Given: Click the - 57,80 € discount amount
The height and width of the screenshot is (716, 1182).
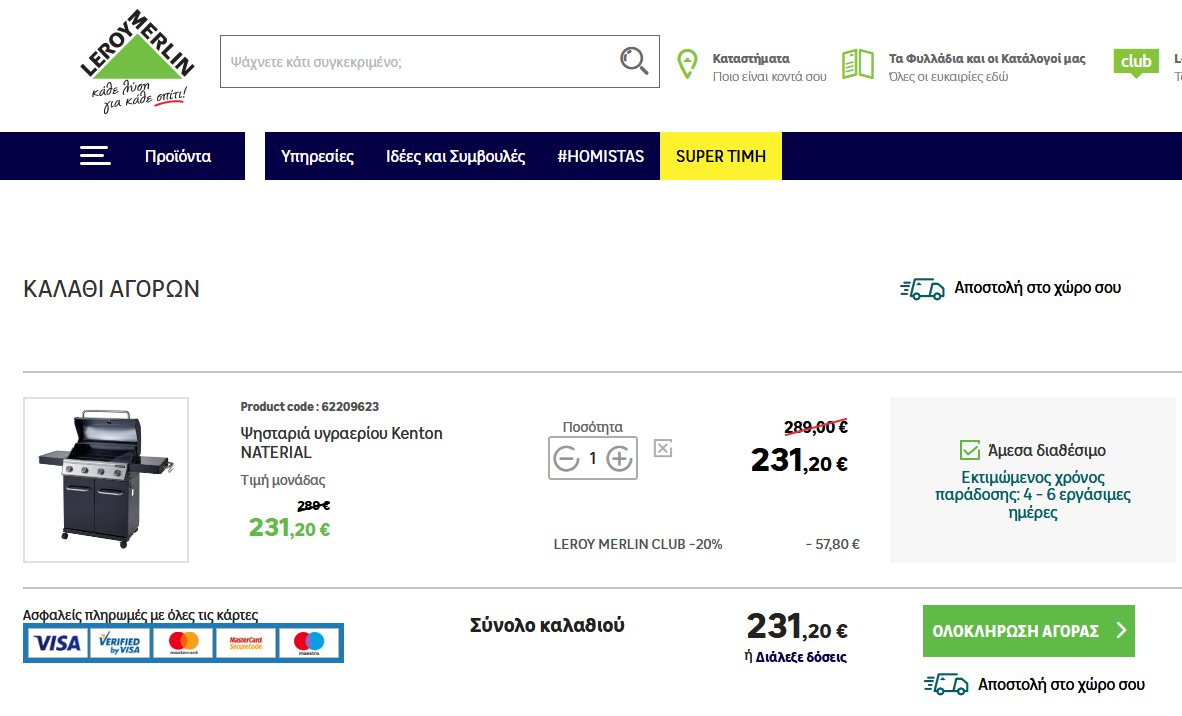Looking at the screenshot, I should pyautogui.click(x=832, y=544).
